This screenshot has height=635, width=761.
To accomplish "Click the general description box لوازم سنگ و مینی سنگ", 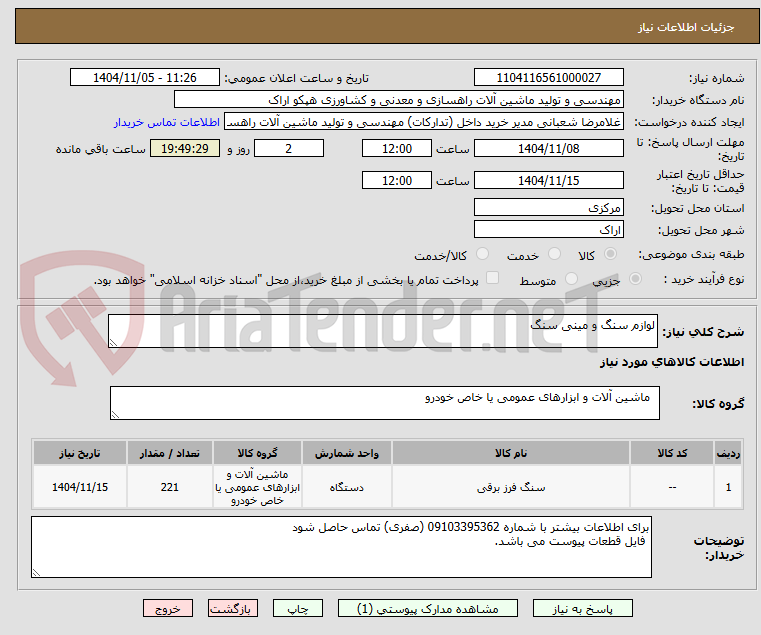I will [383, 331].
